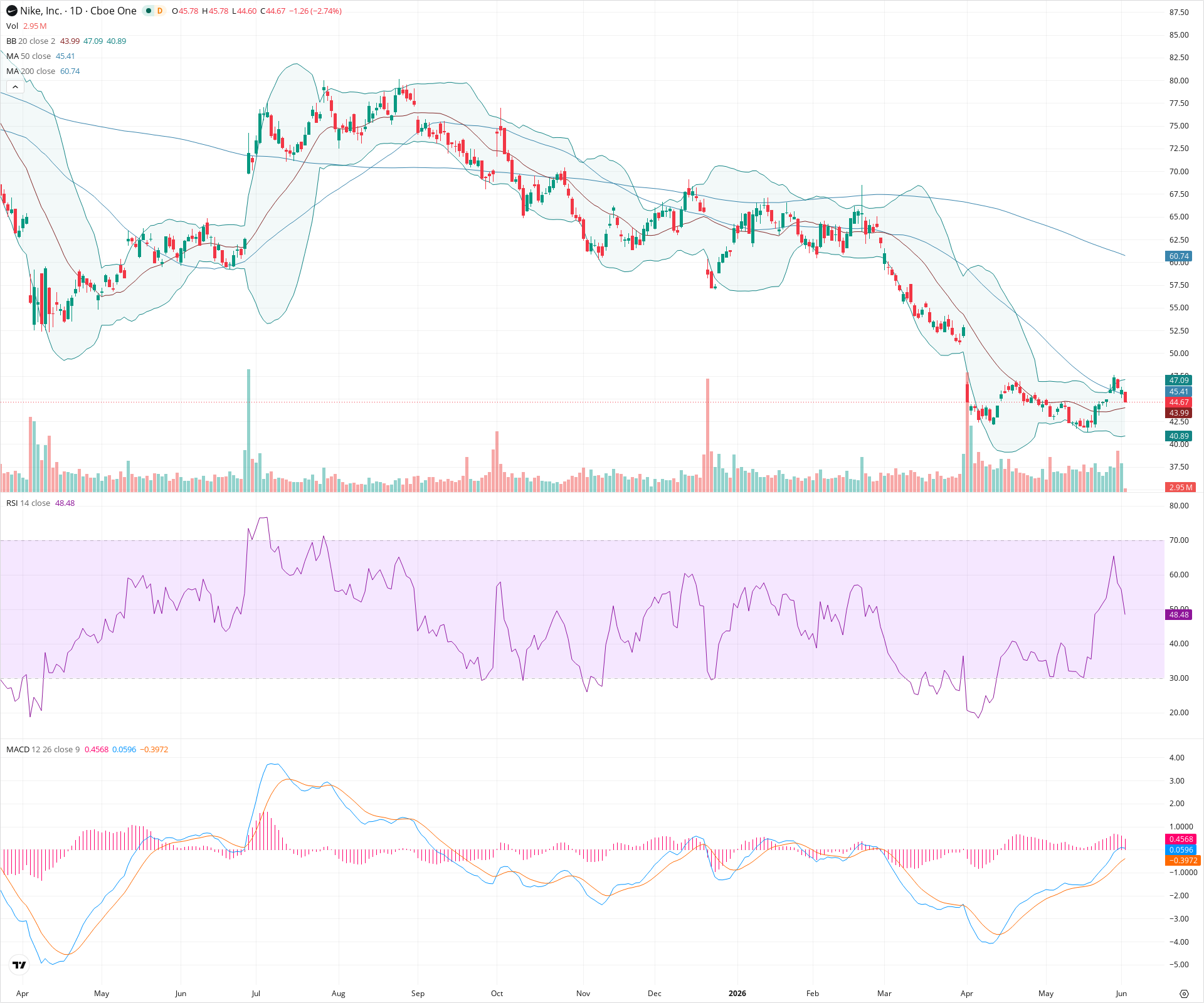1204x1003 pixels.
Task: Click the 48.48 RSI axis label
Action: pyautogui.click(x=1179, y=614)
